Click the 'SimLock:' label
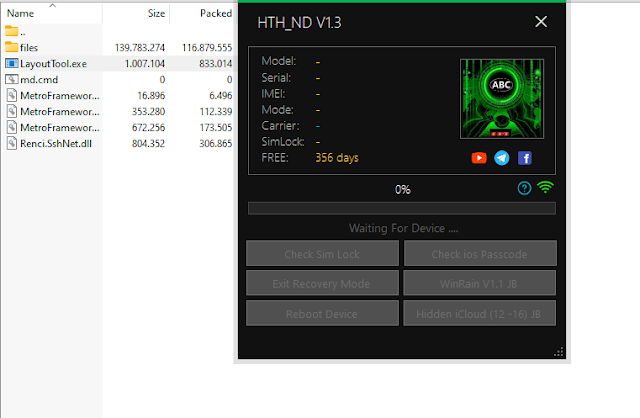 (283, 142)
